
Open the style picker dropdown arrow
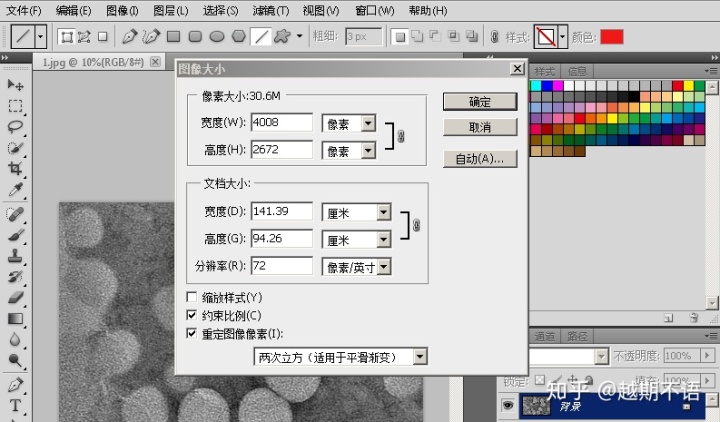click(x=563, y=37)
